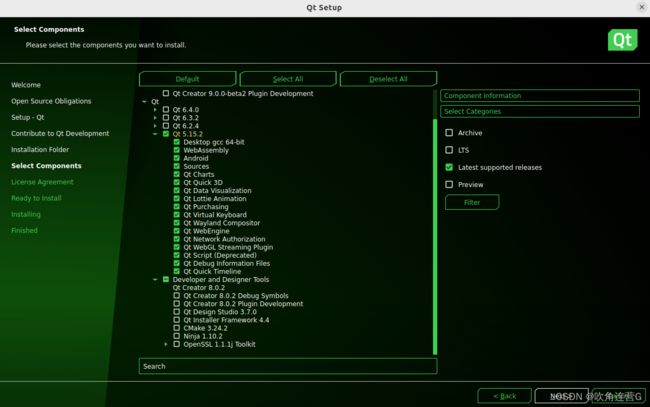Uncheck Qt Lottie Animation
Screen dimensions: 650x407
point(177,199)
